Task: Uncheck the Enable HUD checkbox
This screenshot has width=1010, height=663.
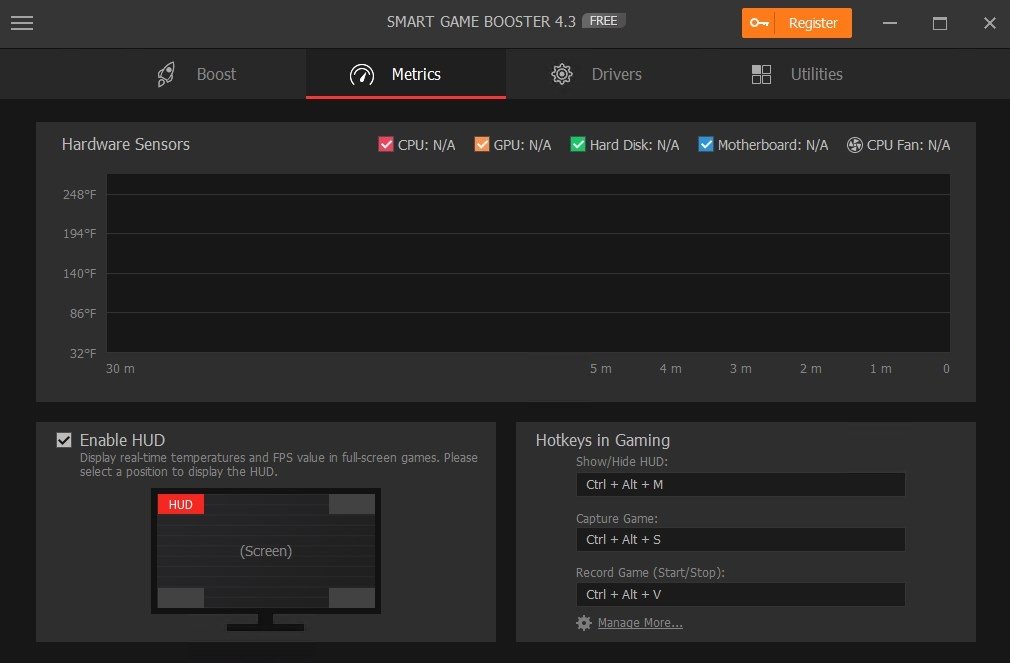Action: pos(64,440)
